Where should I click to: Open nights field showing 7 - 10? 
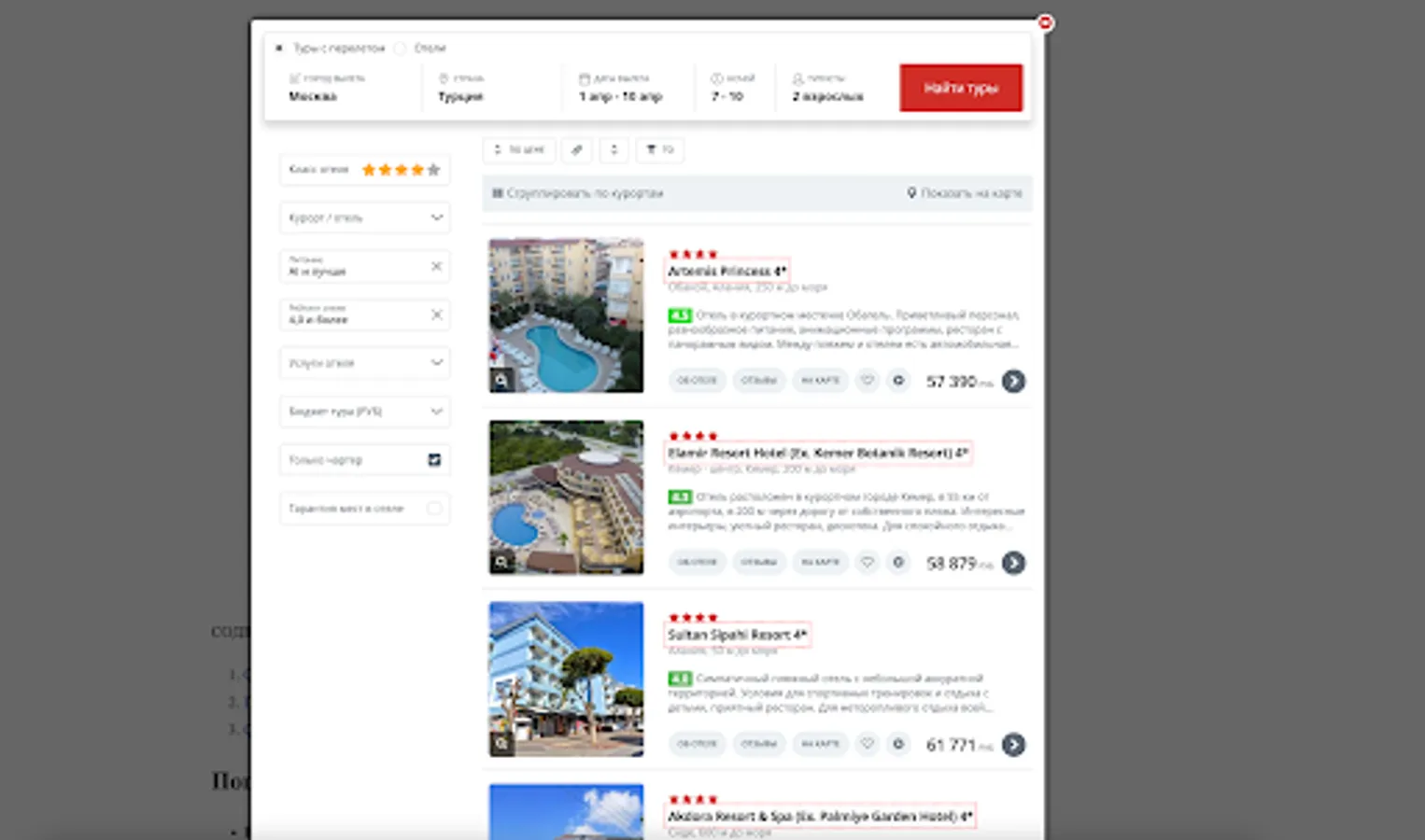737,88
